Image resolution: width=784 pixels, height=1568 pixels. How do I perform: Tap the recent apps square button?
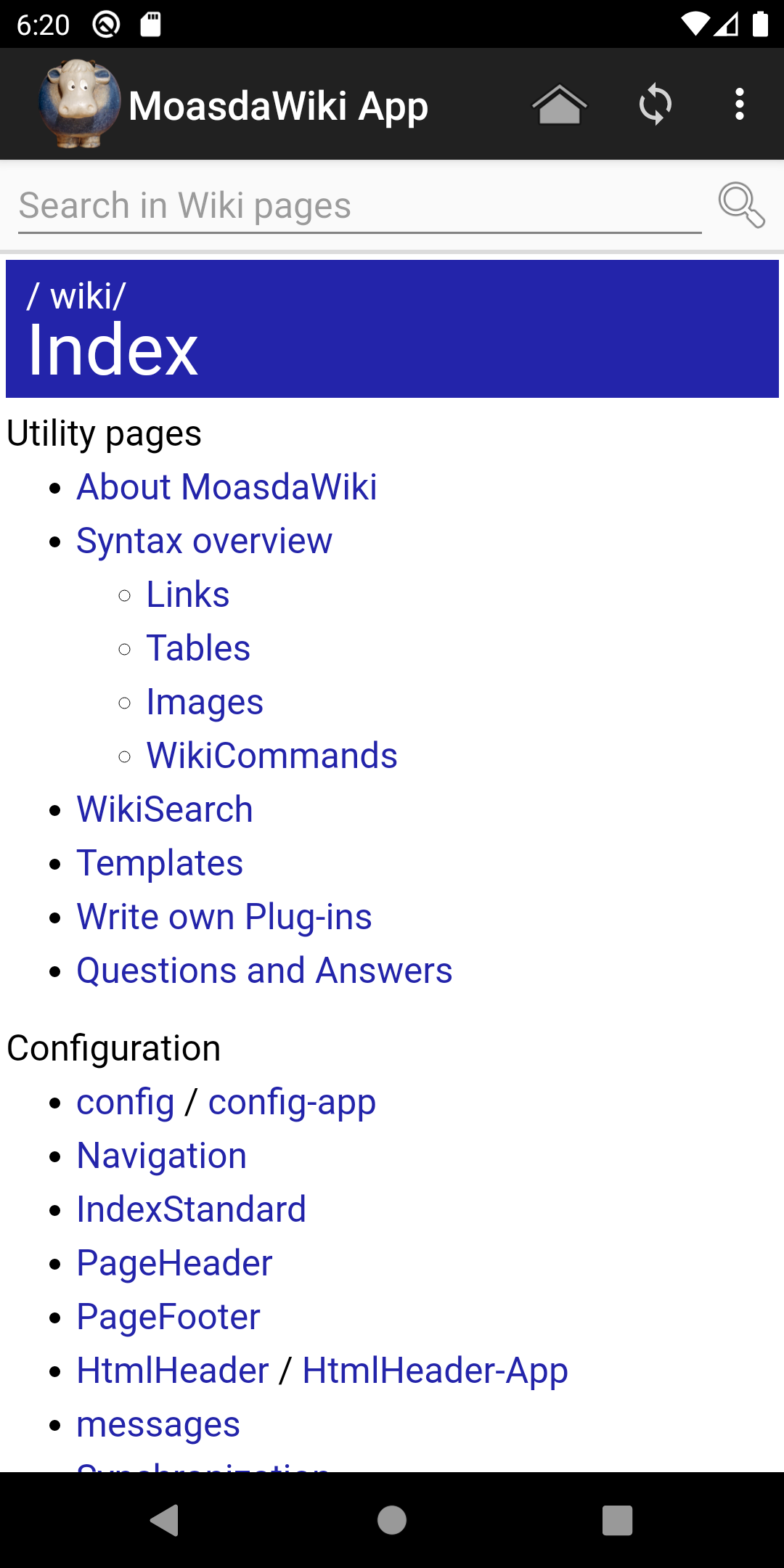[617, 1520]
